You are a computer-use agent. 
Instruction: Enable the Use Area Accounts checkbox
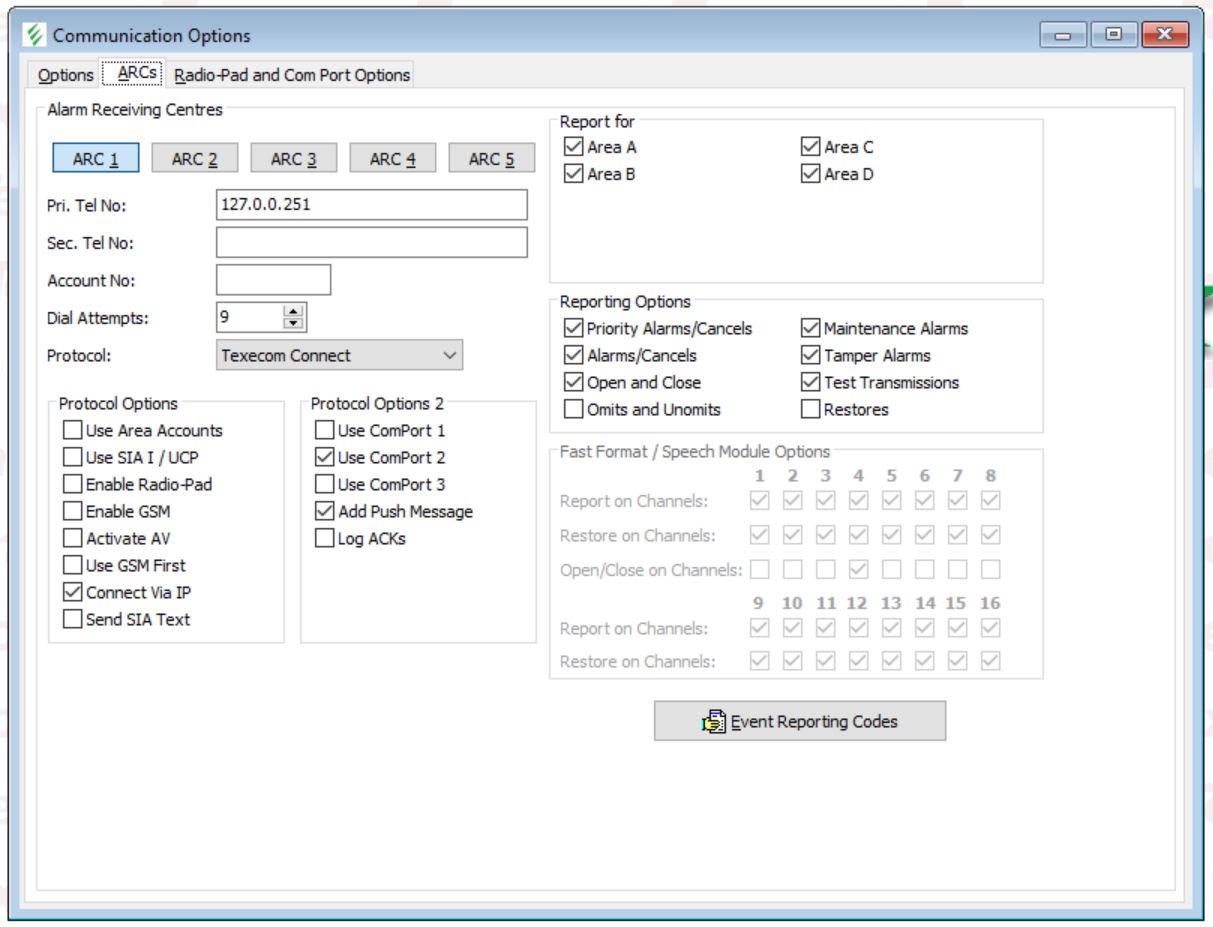[x=73, y=431]
